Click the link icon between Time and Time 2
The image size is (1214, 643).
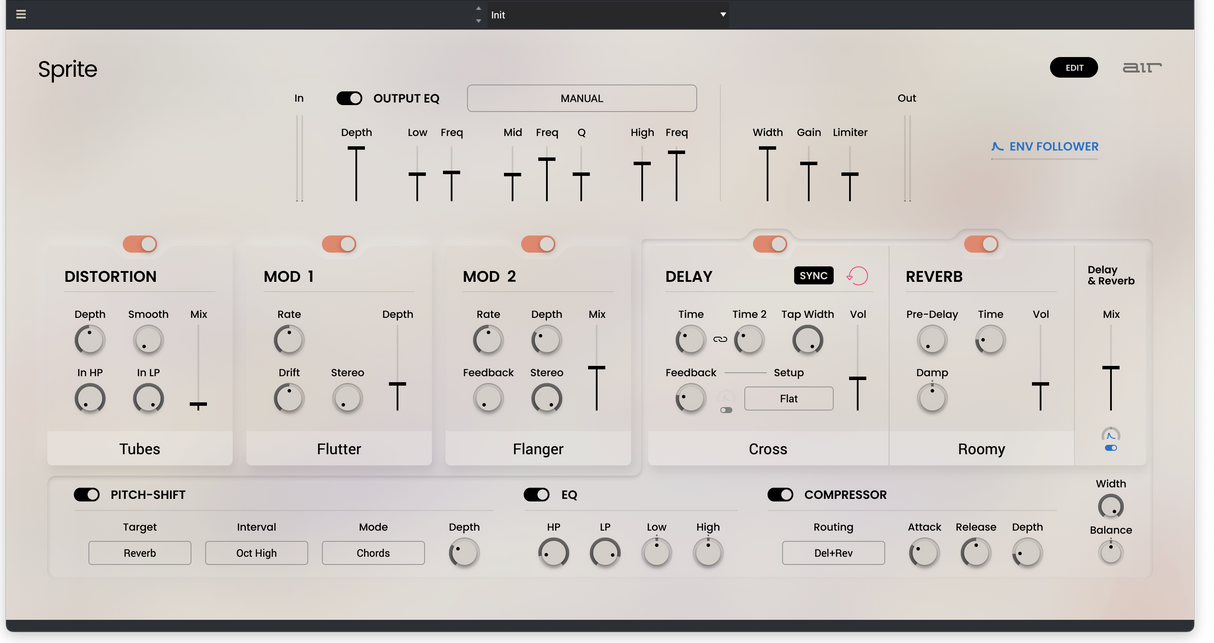click(720, 340)
